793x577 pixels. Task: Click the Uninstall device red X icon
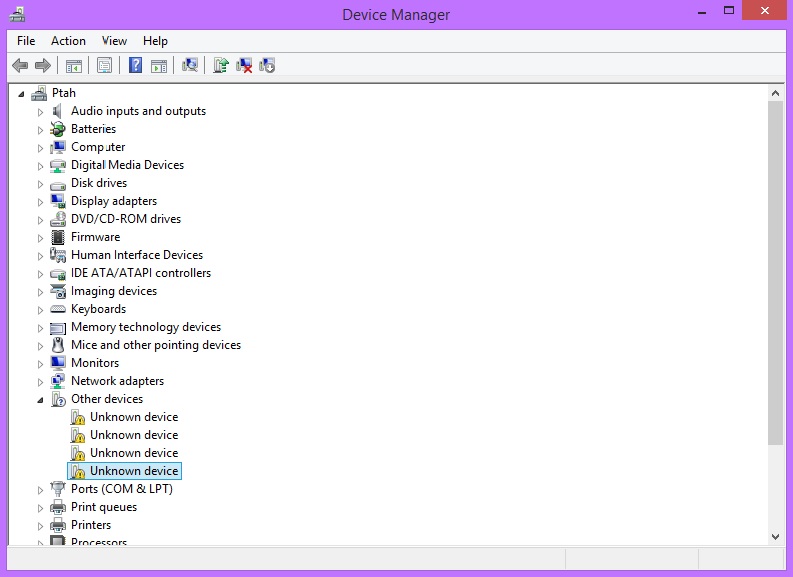coord(243,66)
